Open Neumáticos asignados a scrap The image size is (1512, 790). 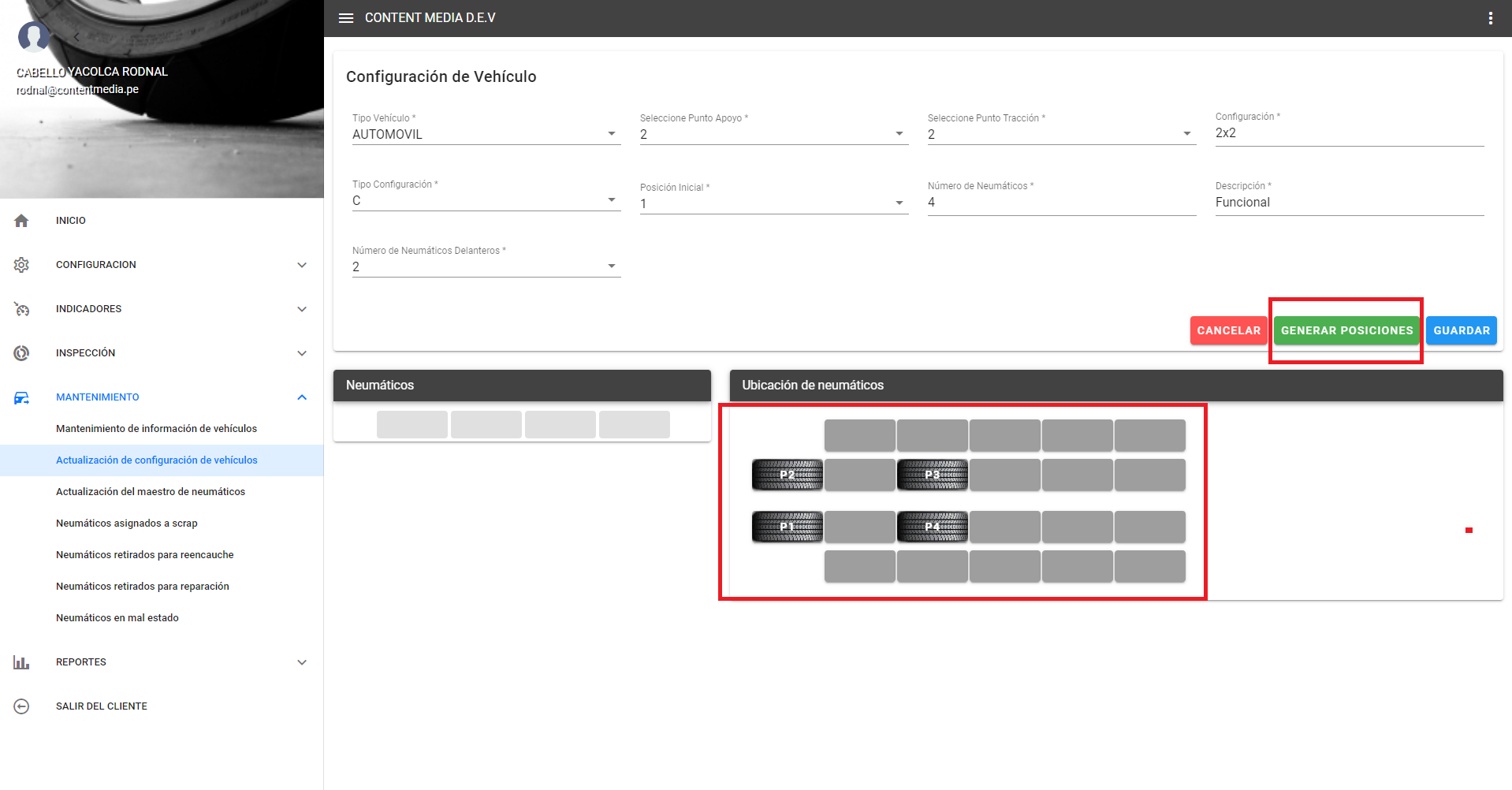[x=127, y=524]
